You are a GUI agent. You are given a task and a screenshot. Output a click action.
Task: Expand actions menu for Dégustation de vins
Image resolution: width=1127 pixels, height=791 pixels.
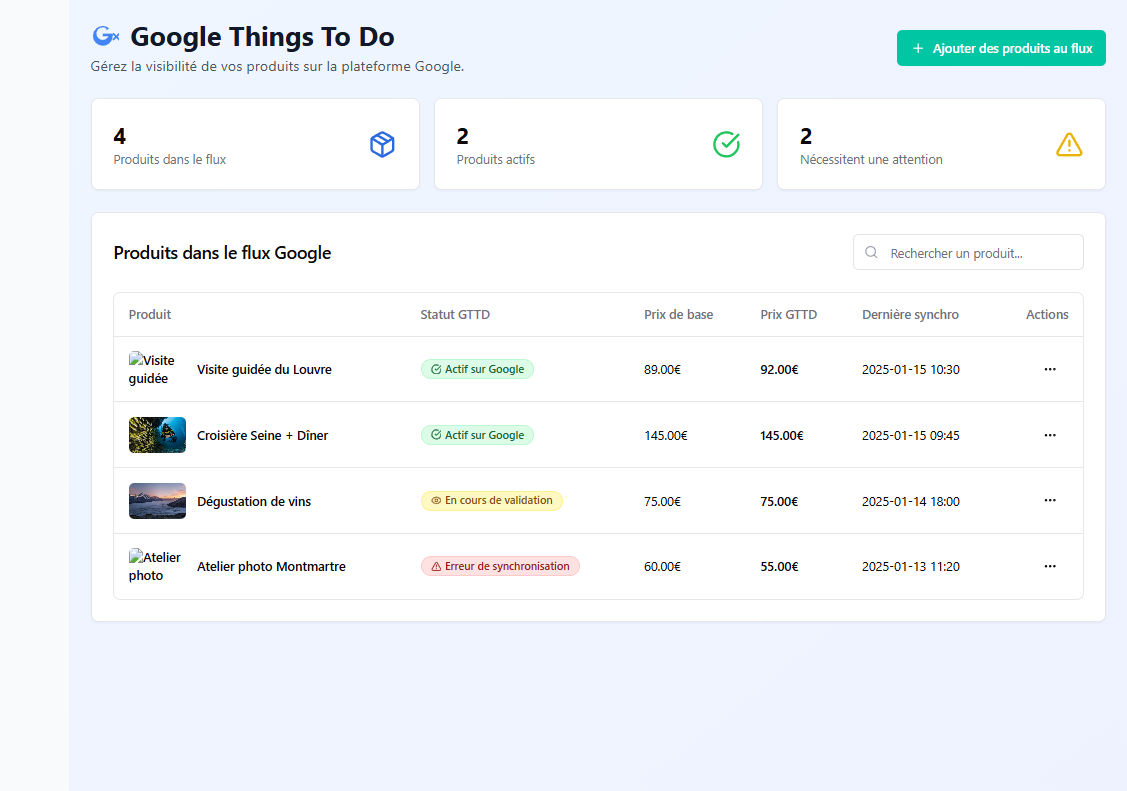pyautogui.click(x=1049, y=500)
